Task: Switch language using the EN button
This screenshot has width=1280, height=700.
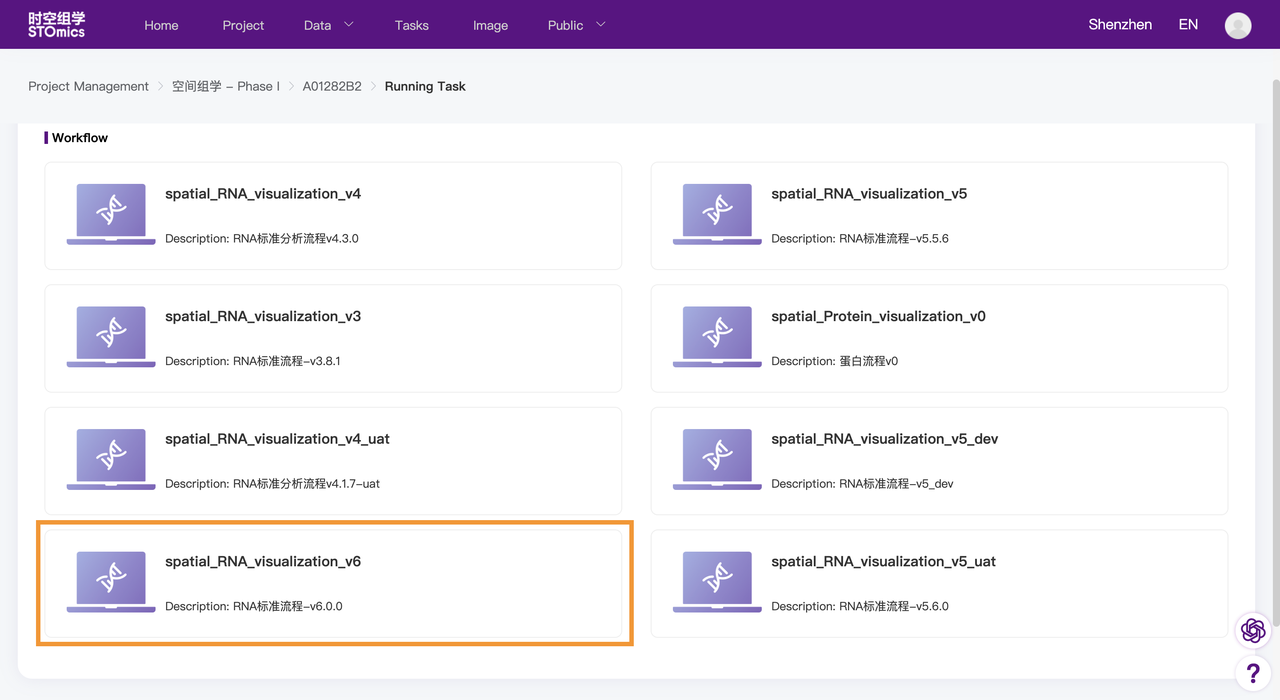Action: (1188, 25)
